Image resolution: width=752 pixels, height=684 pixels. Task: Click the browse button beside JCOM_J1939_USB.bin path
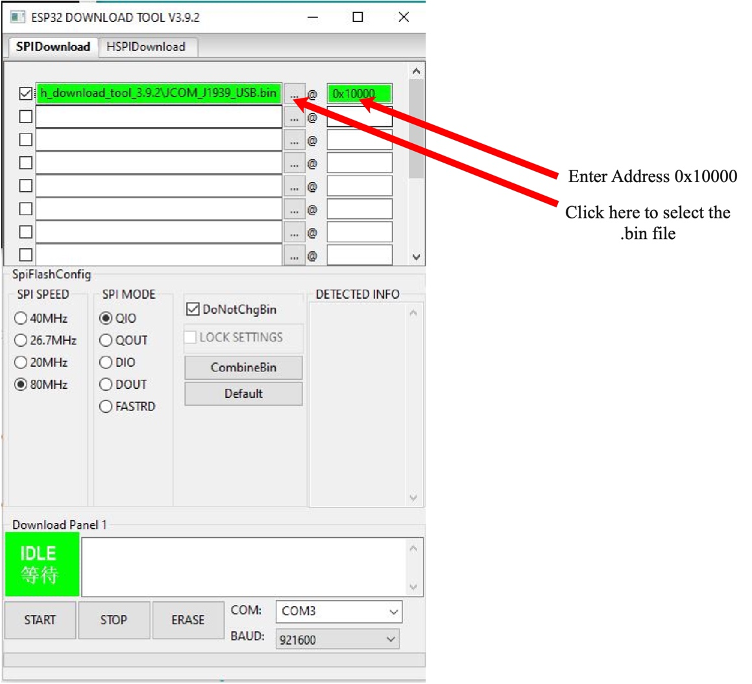click(294, 94)
